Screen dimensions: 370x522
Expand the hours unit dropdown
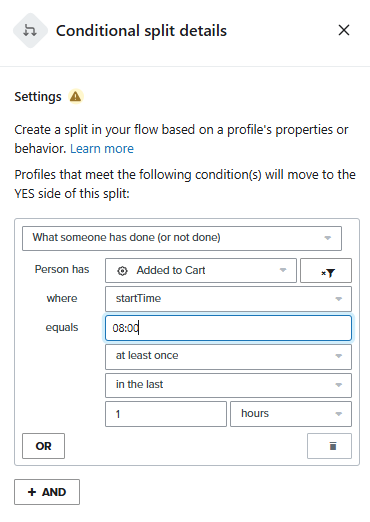291,414
